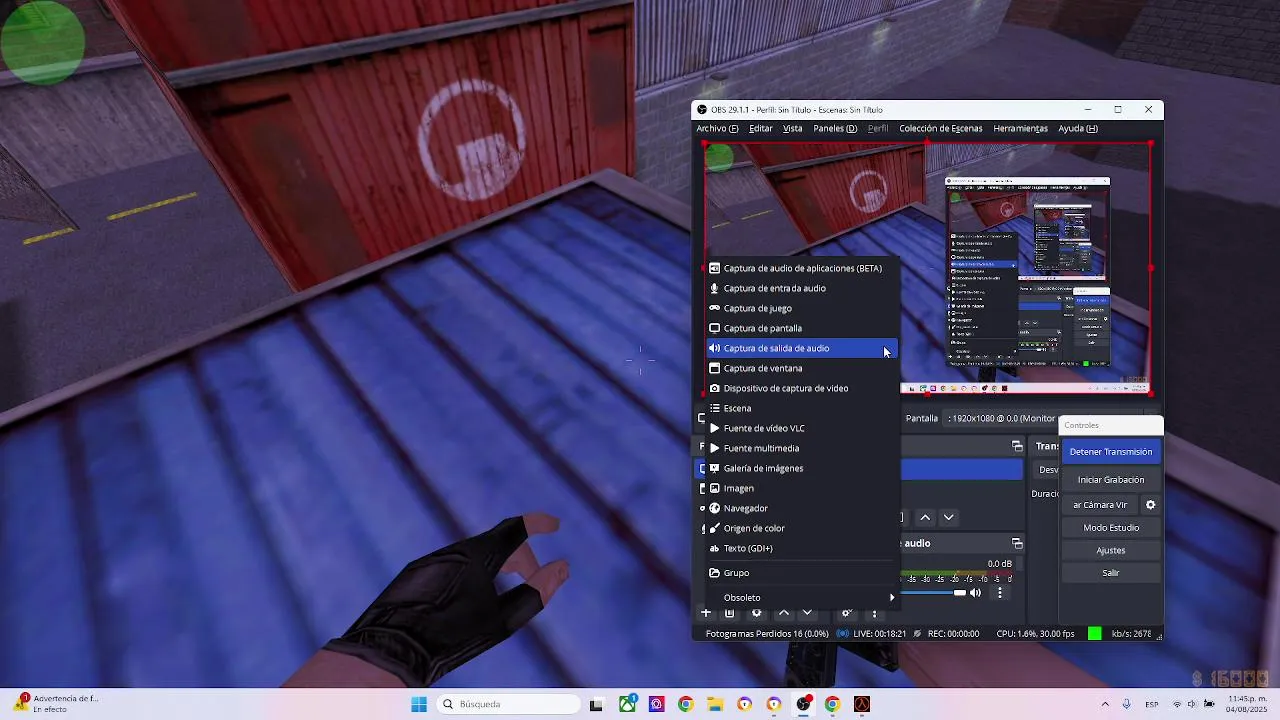
Task: Open virtual camera settings gear icon
Action: pyautogui.click(x=1150, y=505)
